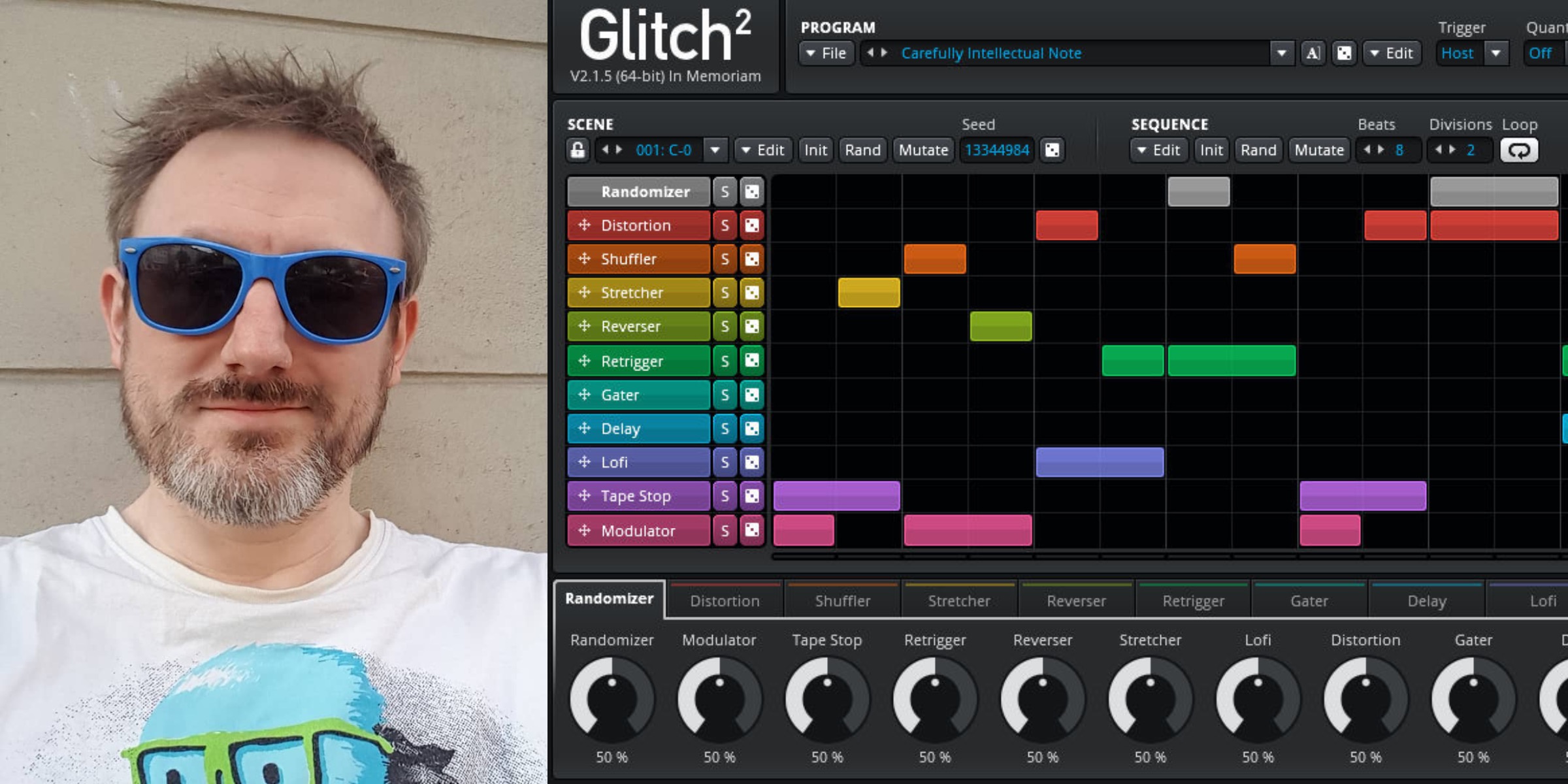
Task: Solo the Distortion effect
Action: pos(725,225)
